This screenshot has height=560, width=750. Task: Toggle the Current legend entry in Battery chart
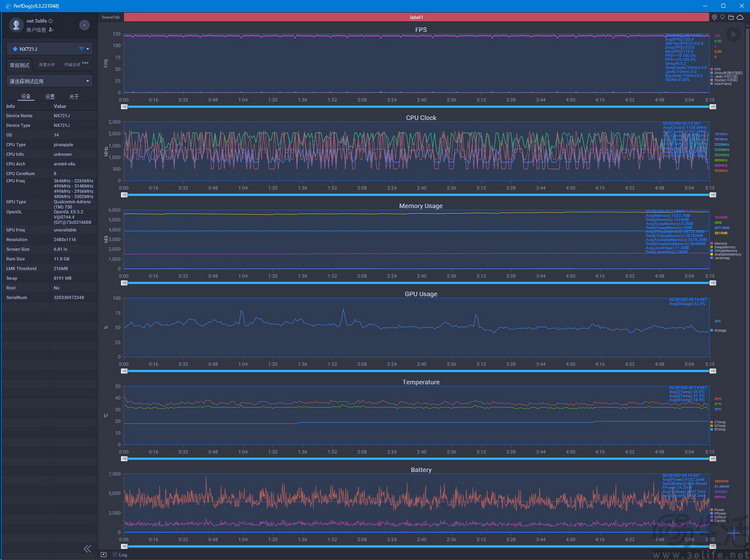click(x=718, y=520)
